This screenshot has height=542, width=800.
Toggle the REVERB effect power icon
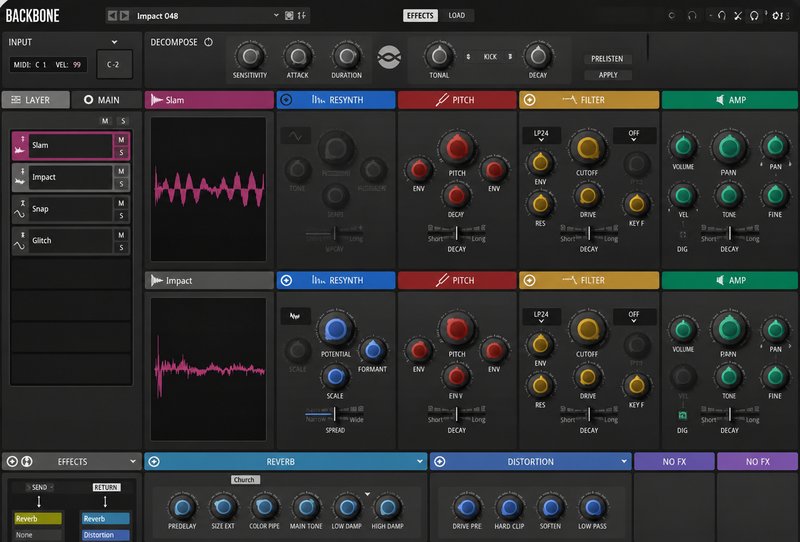(154, 461)
